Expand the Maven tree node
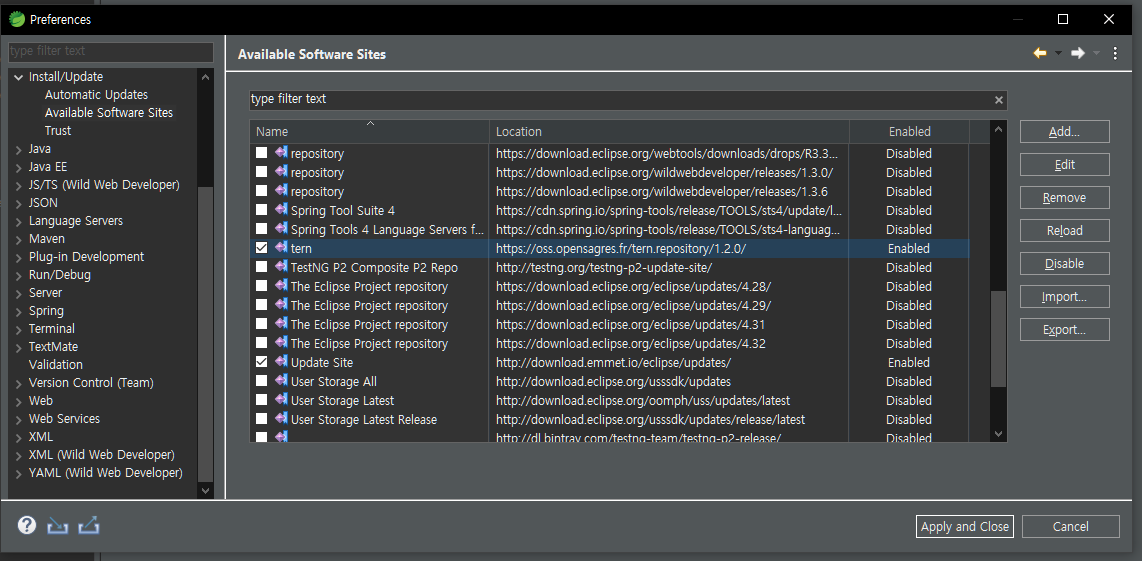This screenshot has width=1142, height=561. coord(18,239)
